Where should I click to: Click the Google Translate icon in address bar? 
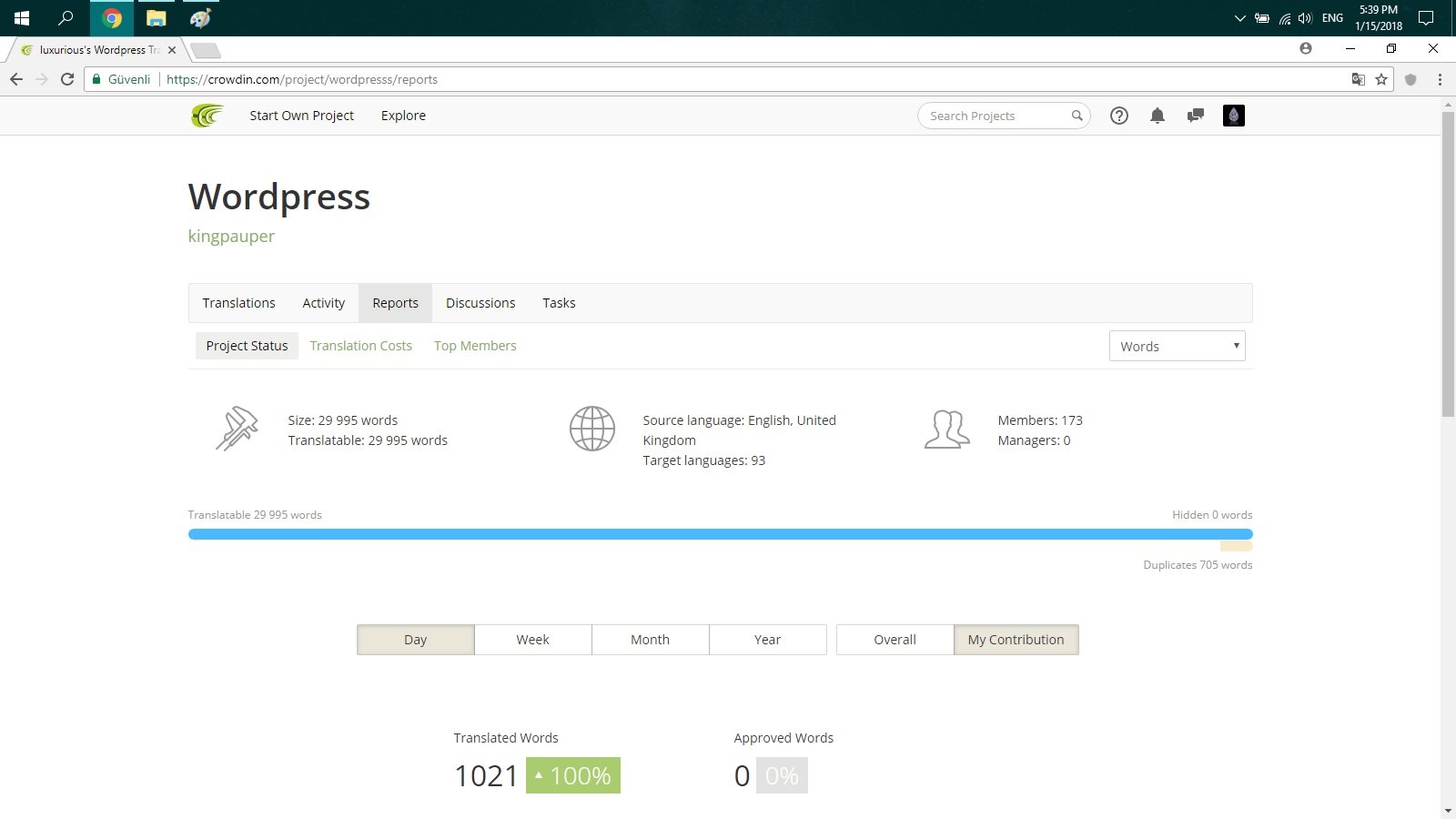[1359, 79]
